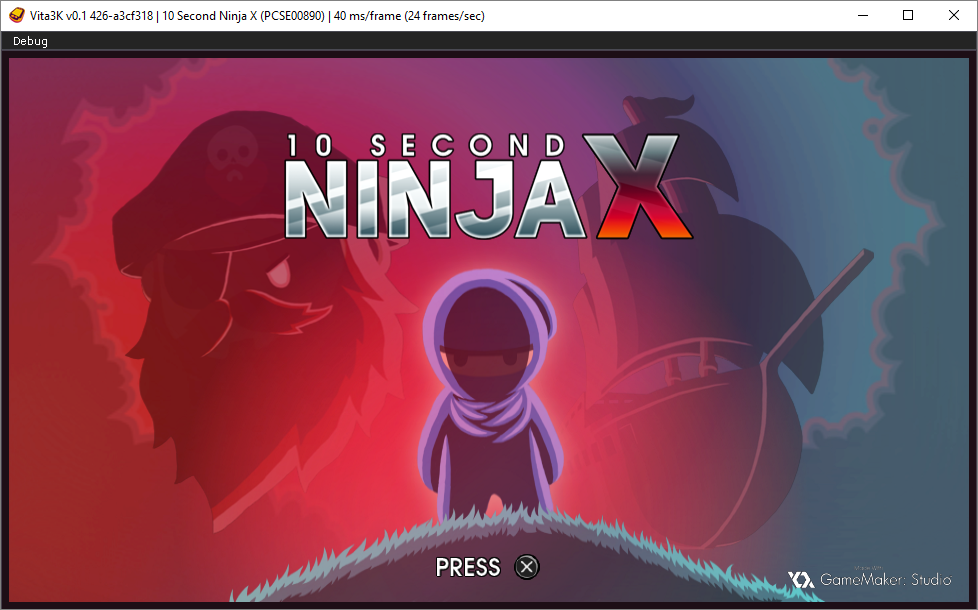Click the cross button icon beside PRESS
The image size is (978, 610).
526,567
